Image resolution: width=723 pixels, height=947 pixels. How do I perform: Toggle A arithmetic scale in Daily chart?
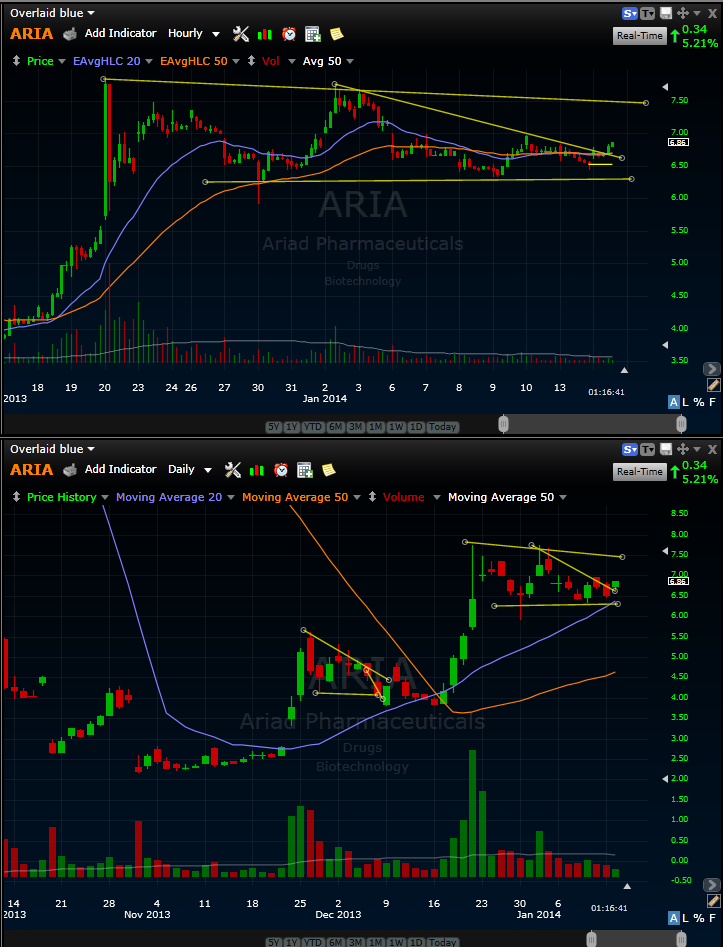click(x=673, y=918)
